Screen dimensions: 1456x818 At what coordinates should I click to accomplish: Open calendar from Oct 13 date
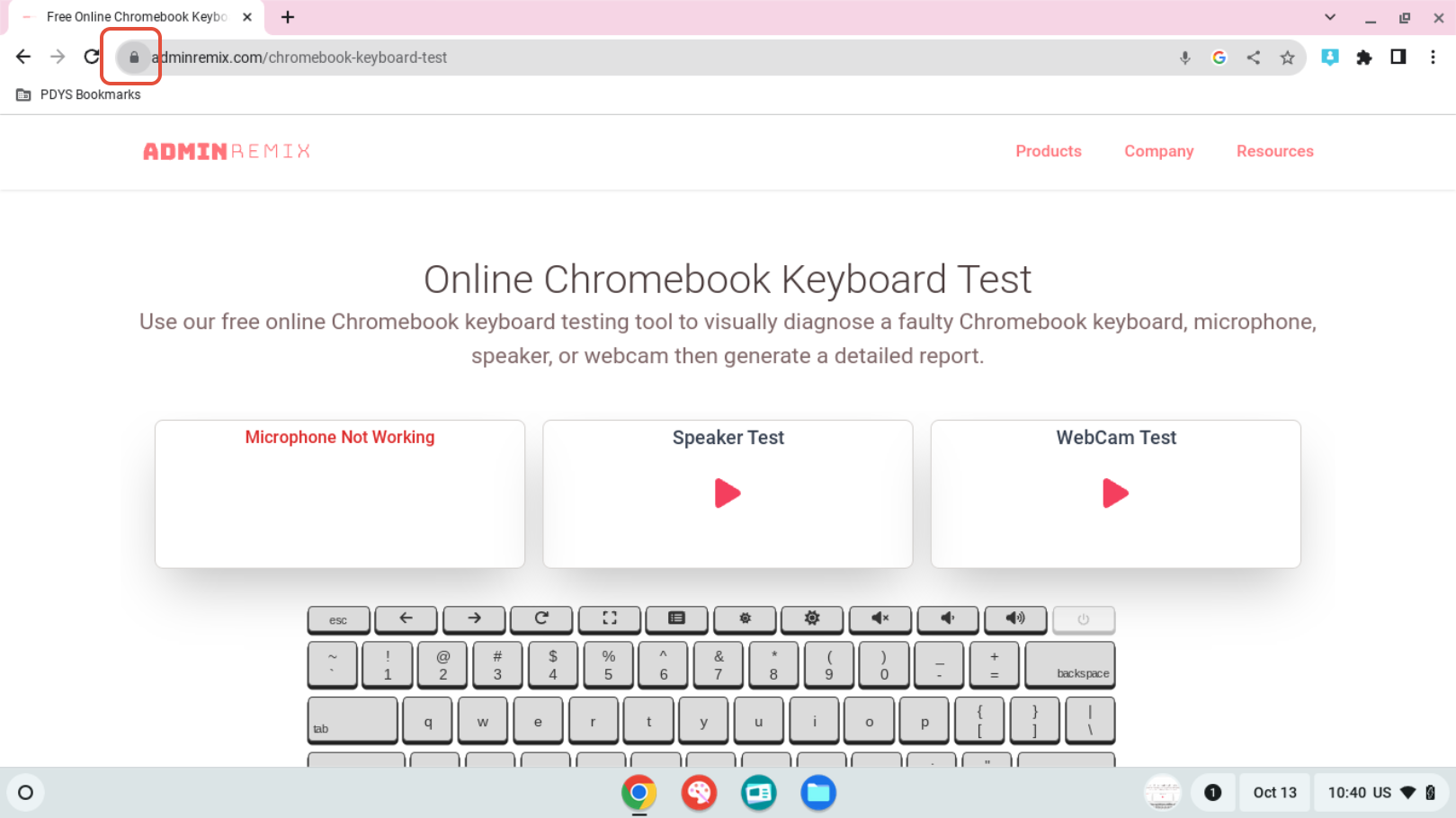pos(1275,793)
